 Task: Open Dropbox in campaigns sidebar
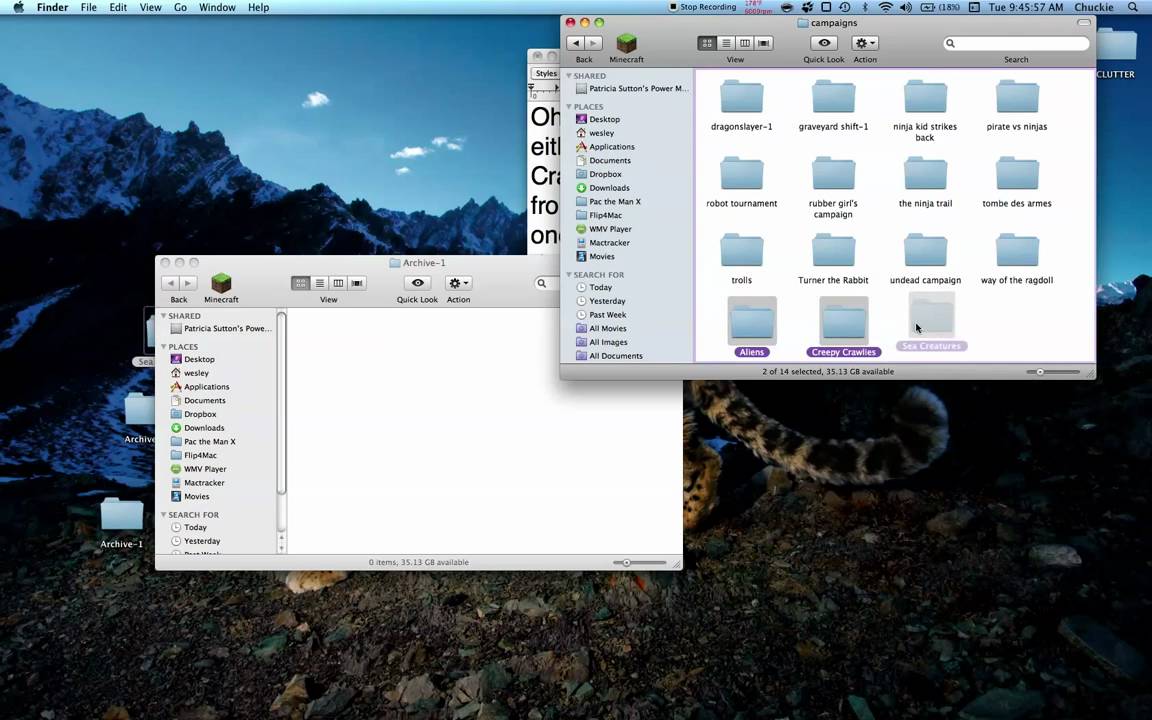tap(605, 174)
